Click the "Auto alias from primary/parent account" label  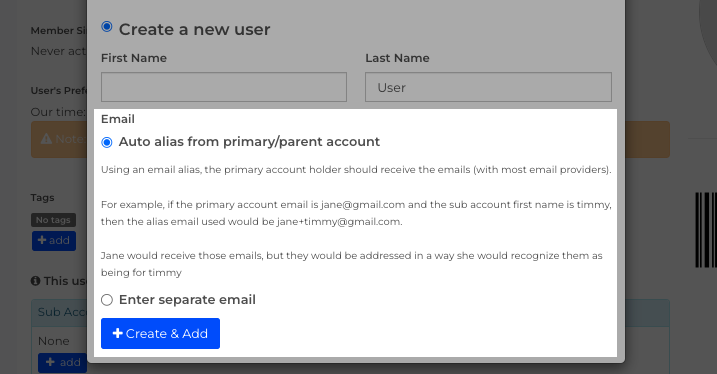tap(249, 142)
